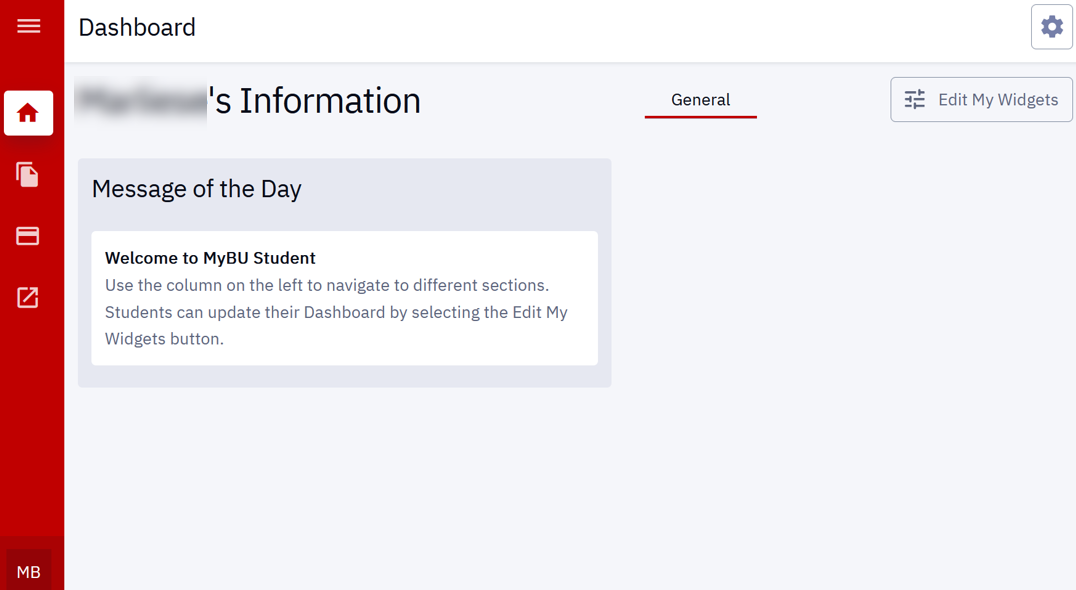Click the MB user avatar
Image resolution: width=1076 pixels, height=590 pixels.
29,572
